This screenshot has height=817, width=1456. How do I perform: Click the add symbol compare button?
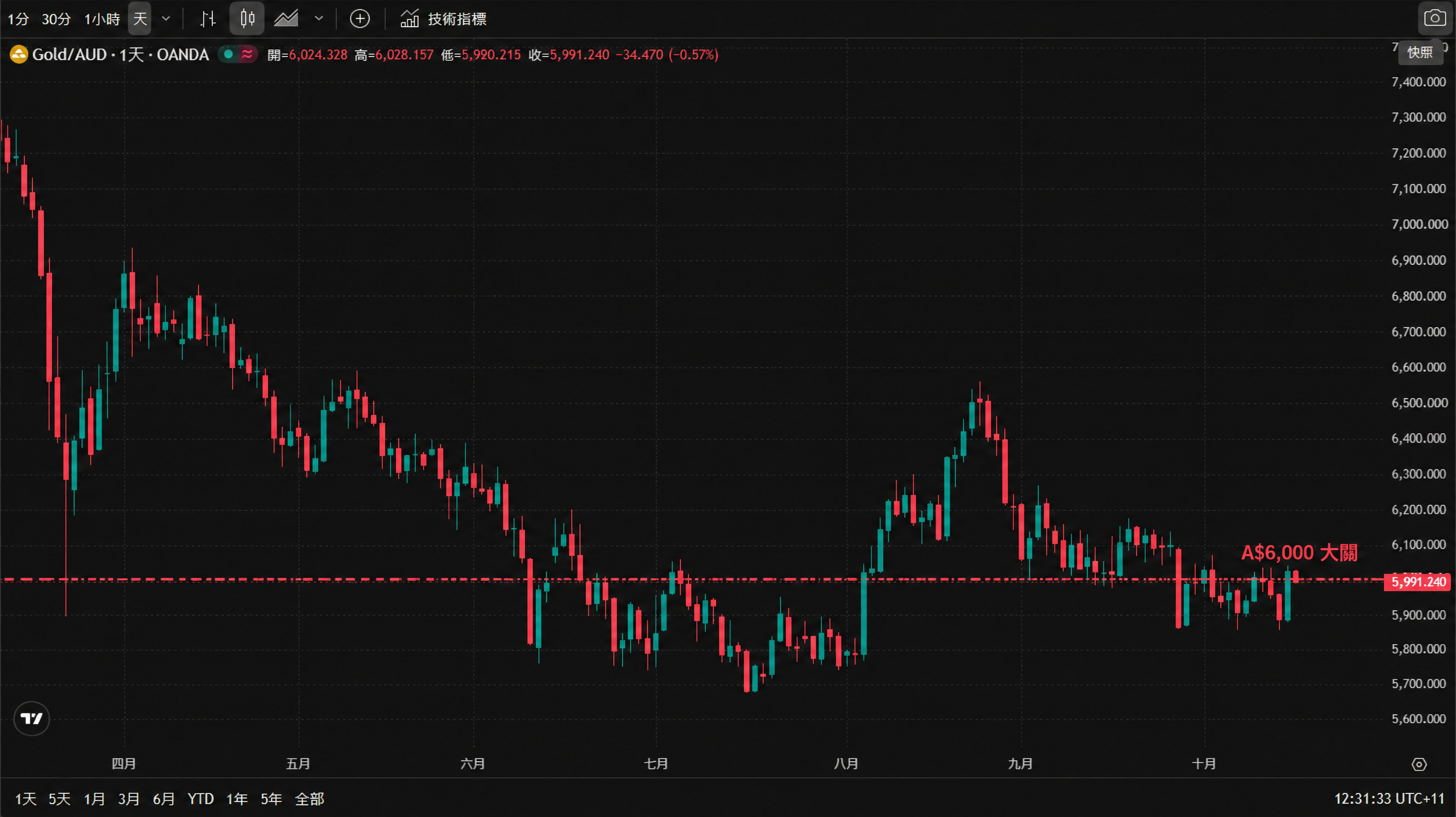(360, 19)
